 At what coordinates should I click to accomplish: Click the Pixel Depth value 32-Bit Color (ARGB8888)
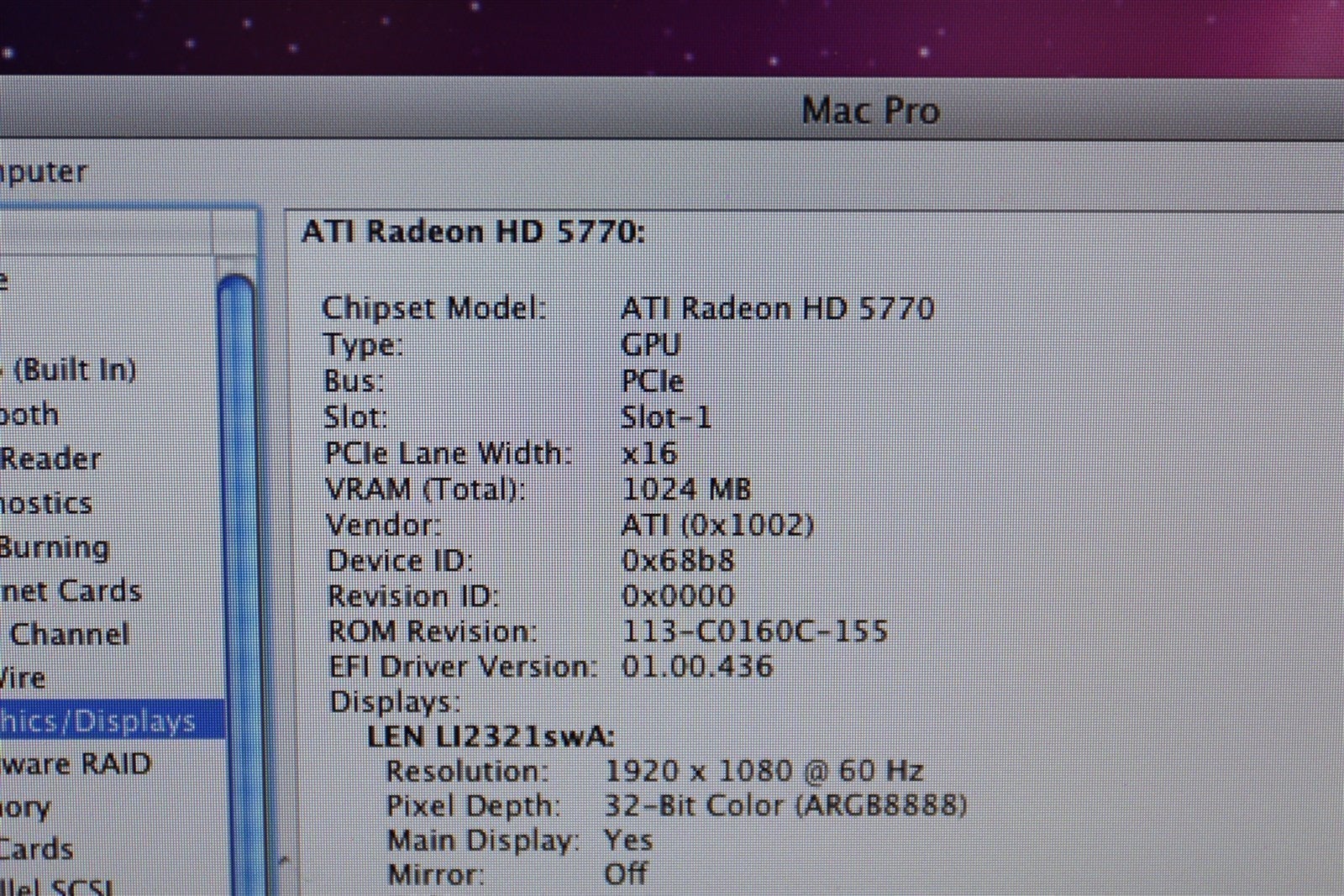(786, 805)
